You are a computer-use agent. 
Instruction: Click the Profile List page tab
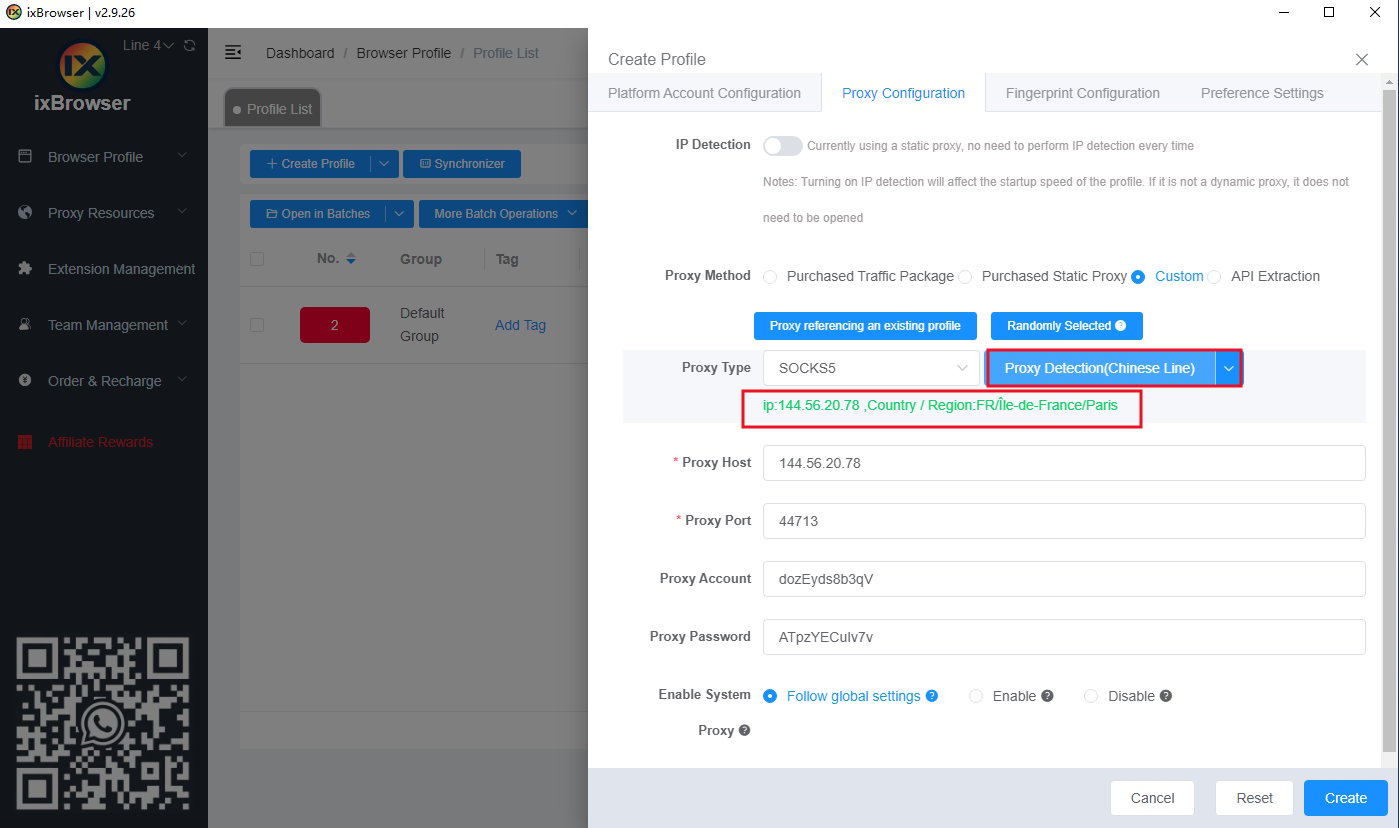coord(272,109)
